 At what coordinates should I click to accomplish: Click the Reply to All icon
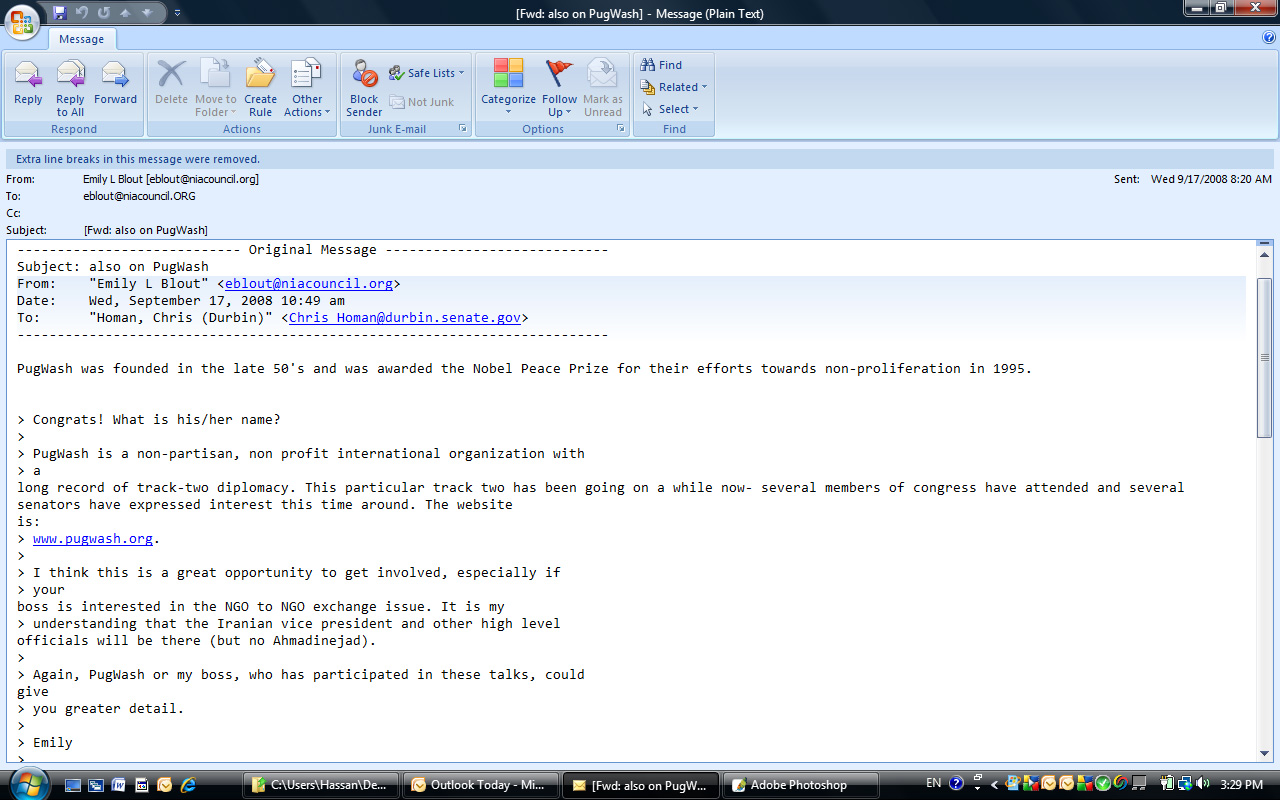70,75
